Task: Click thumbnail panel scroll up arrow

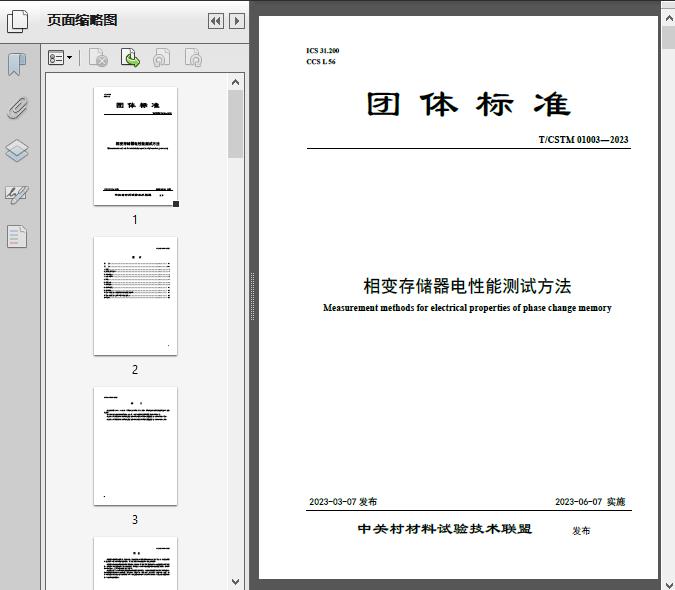Action: pos(235,82)
